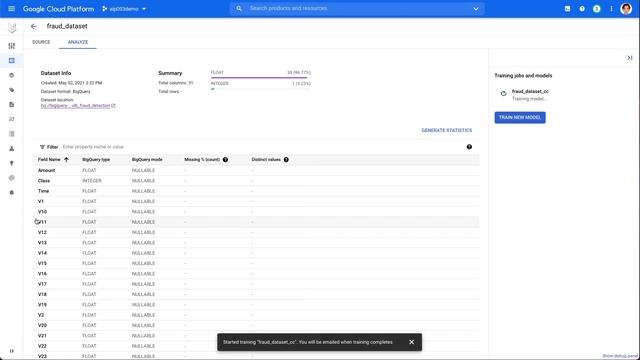The width and height of the screenshot is (640, 360).
Task: Open the Pipelines icon in sidebar
Action: click(12, 119)
